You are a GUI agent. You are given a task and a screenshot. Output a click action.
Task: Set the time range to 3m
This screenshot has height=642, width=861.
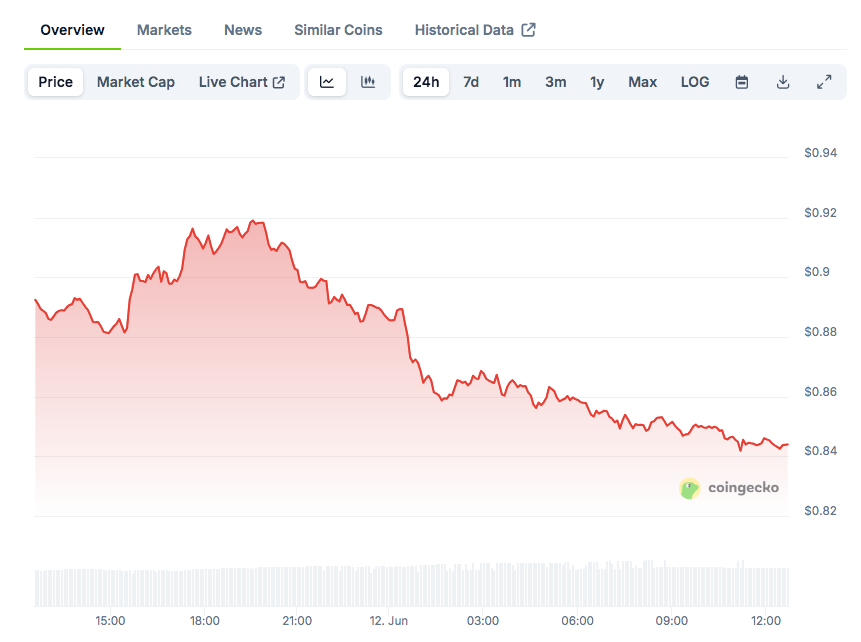[x=556, y=82]
